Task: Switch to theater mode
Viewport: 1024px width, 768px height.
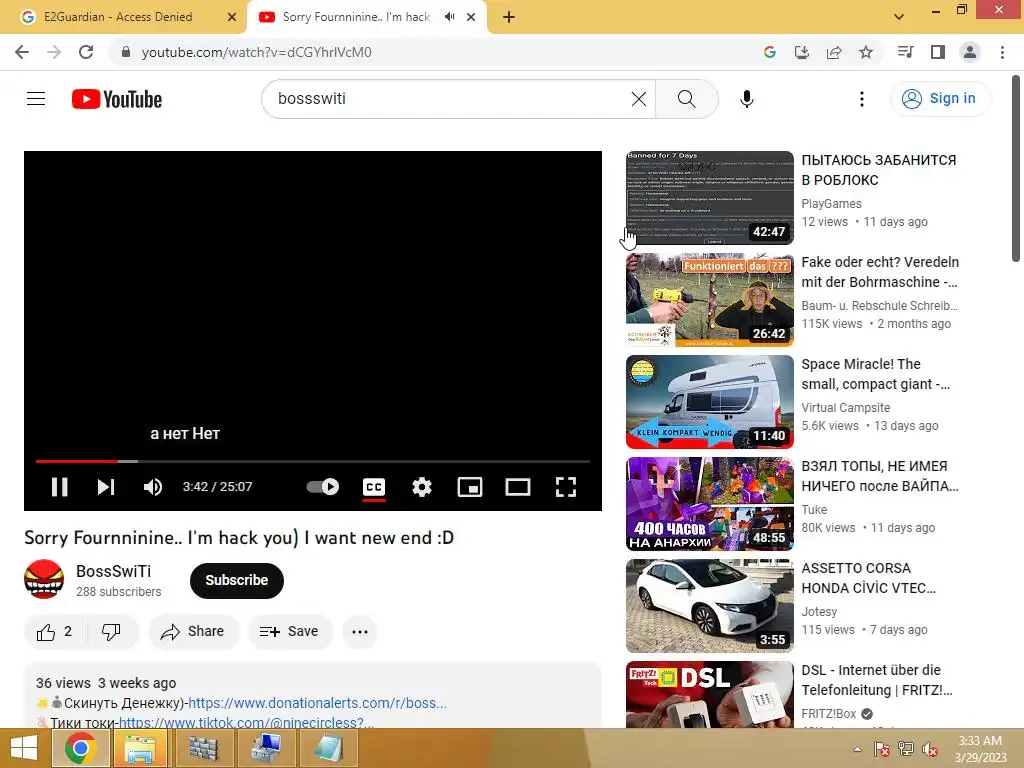Action: [x=518, y=487]
